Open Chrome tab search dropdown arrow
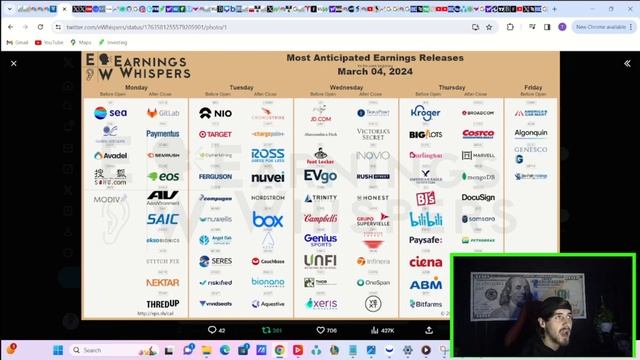 pyautogui.click(x=9, y=9)
